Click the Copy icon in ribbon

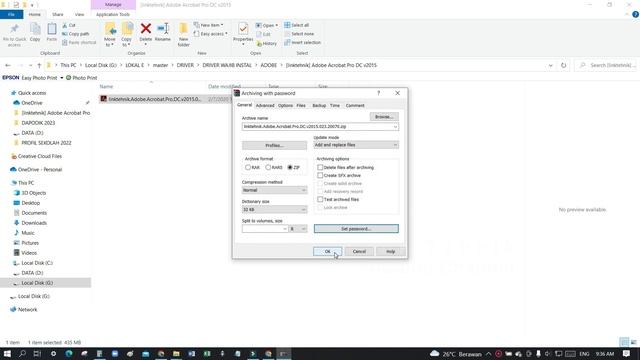pos(35,29)
